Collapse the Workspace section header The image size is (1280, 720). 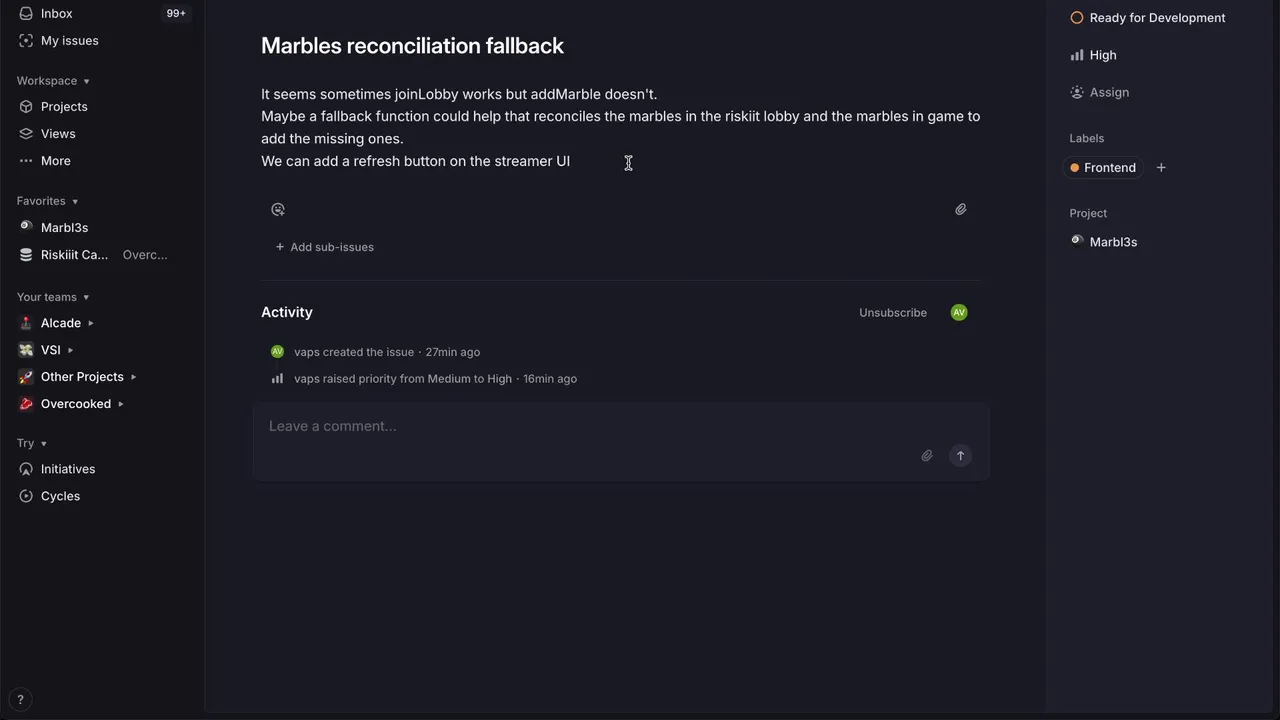pyautogui.click(x=52, y=81)
